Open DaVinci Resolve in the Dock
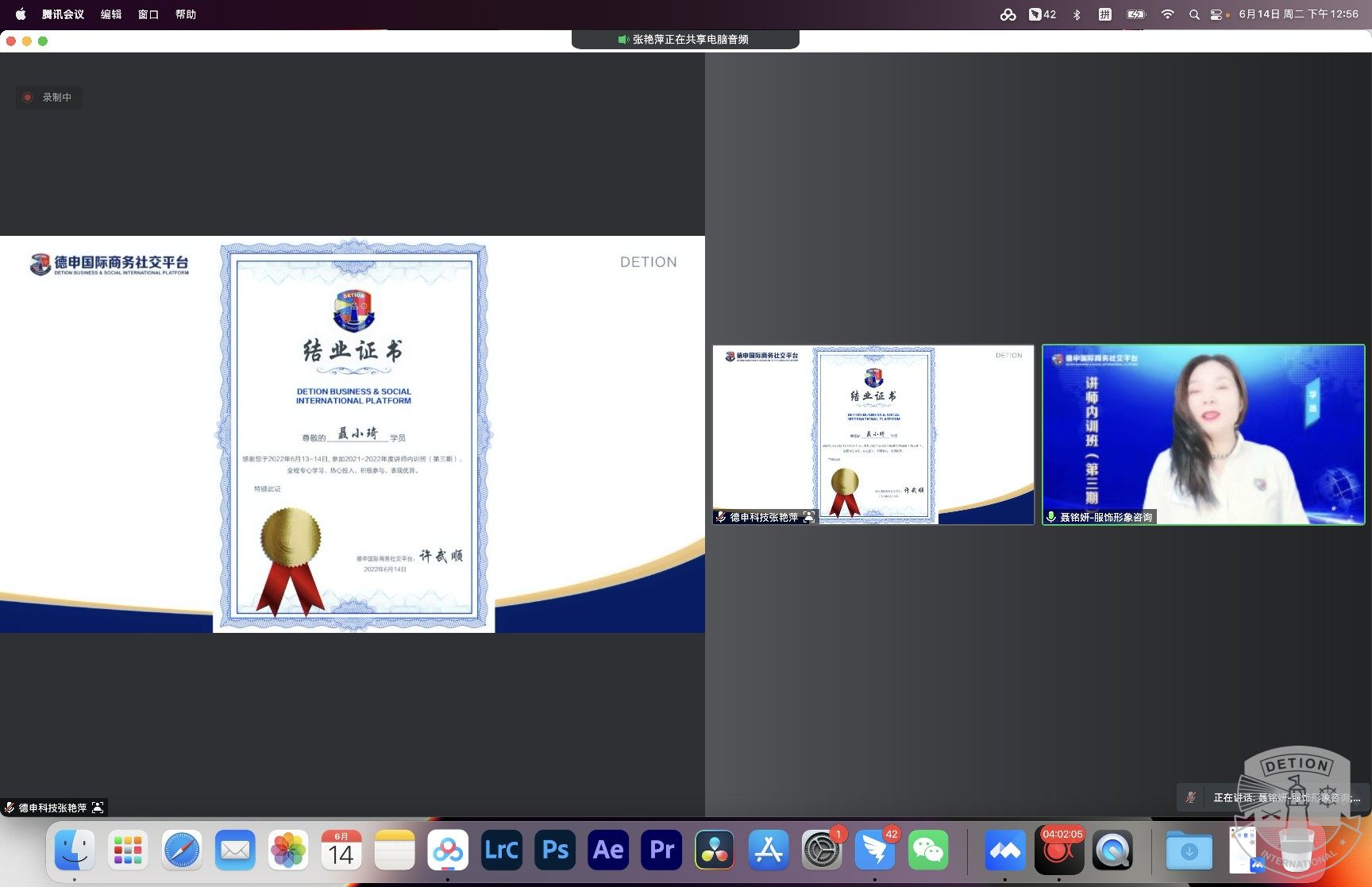 click(x=715, y=850)
